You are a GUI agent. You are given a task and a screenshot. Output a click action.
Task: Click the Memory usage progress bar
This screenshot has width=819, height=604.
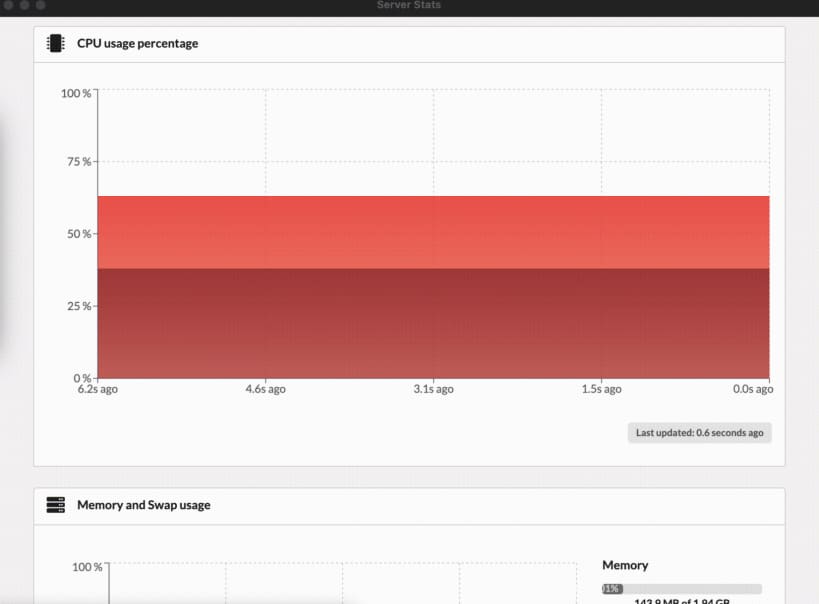(683, 589)
